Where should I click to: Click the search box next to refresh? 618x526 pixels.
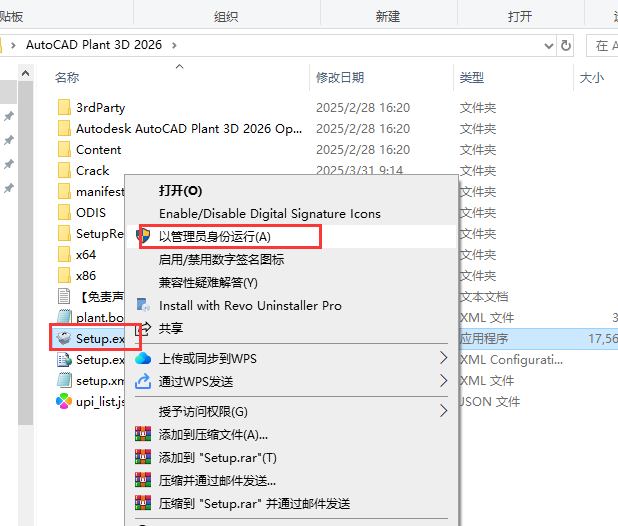[602, 45]
